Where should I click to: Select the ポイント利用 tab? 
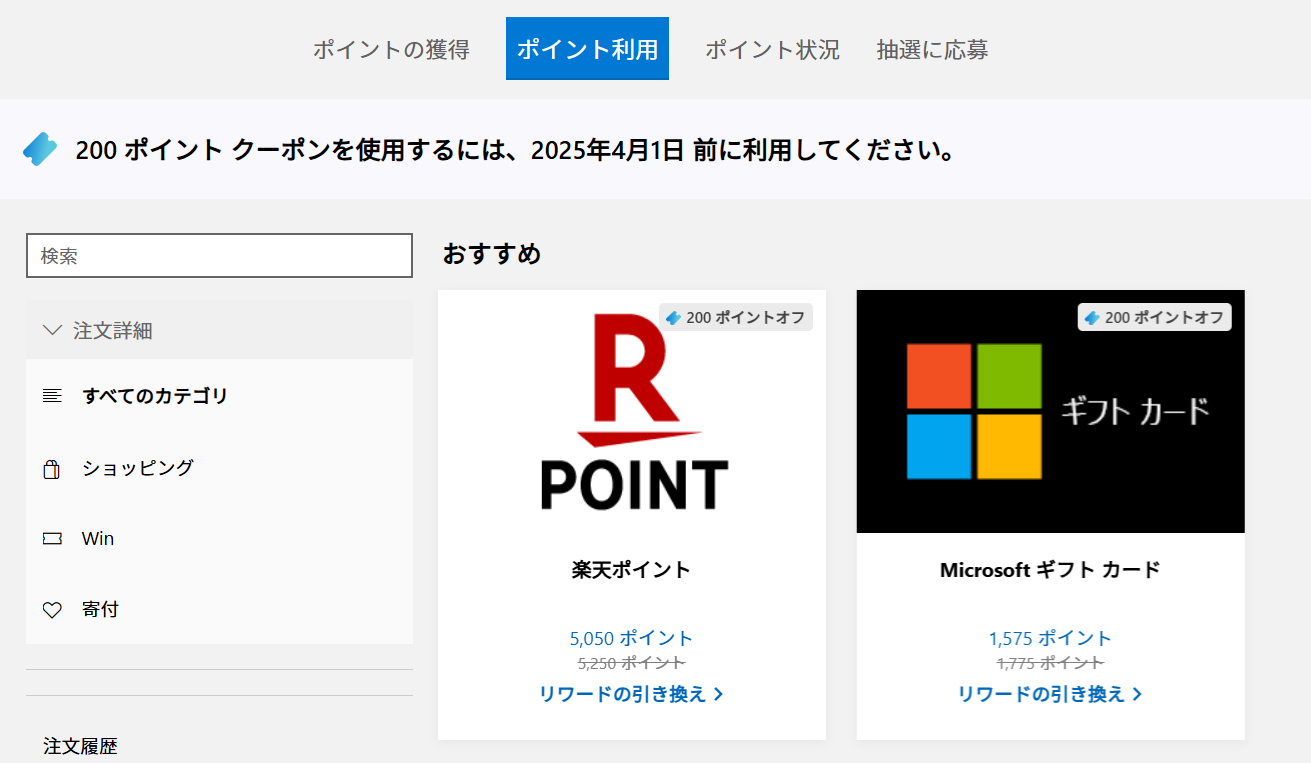(x=587, y=49)
